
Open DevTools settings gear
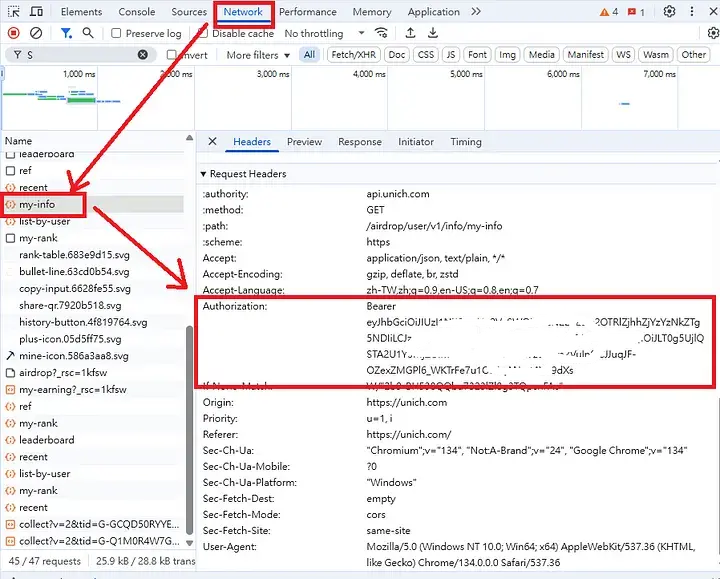669,11
